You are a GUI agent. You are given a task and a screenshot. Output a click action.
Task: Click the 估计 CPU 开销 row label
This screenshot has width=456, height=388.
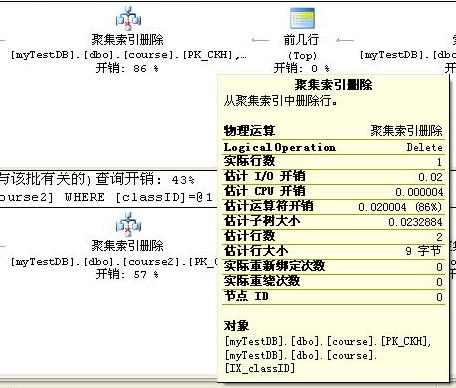click(264, 191)
